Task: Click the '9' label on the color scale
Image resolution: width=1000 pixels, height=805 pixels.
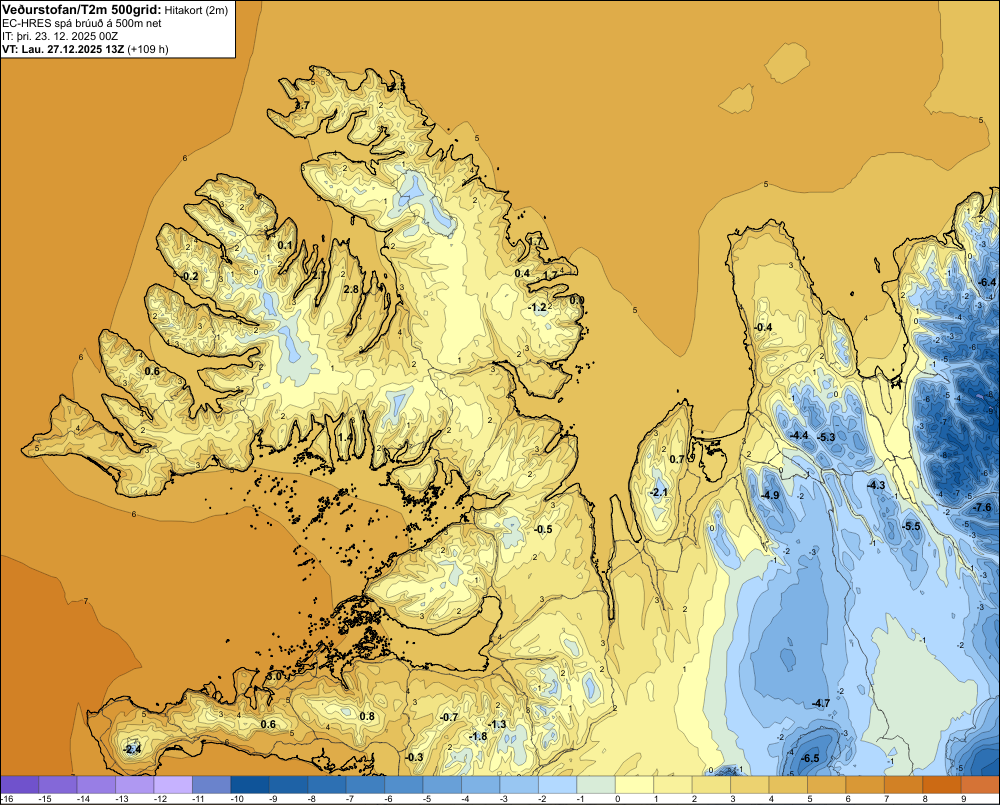Action: tap(964, 799)
